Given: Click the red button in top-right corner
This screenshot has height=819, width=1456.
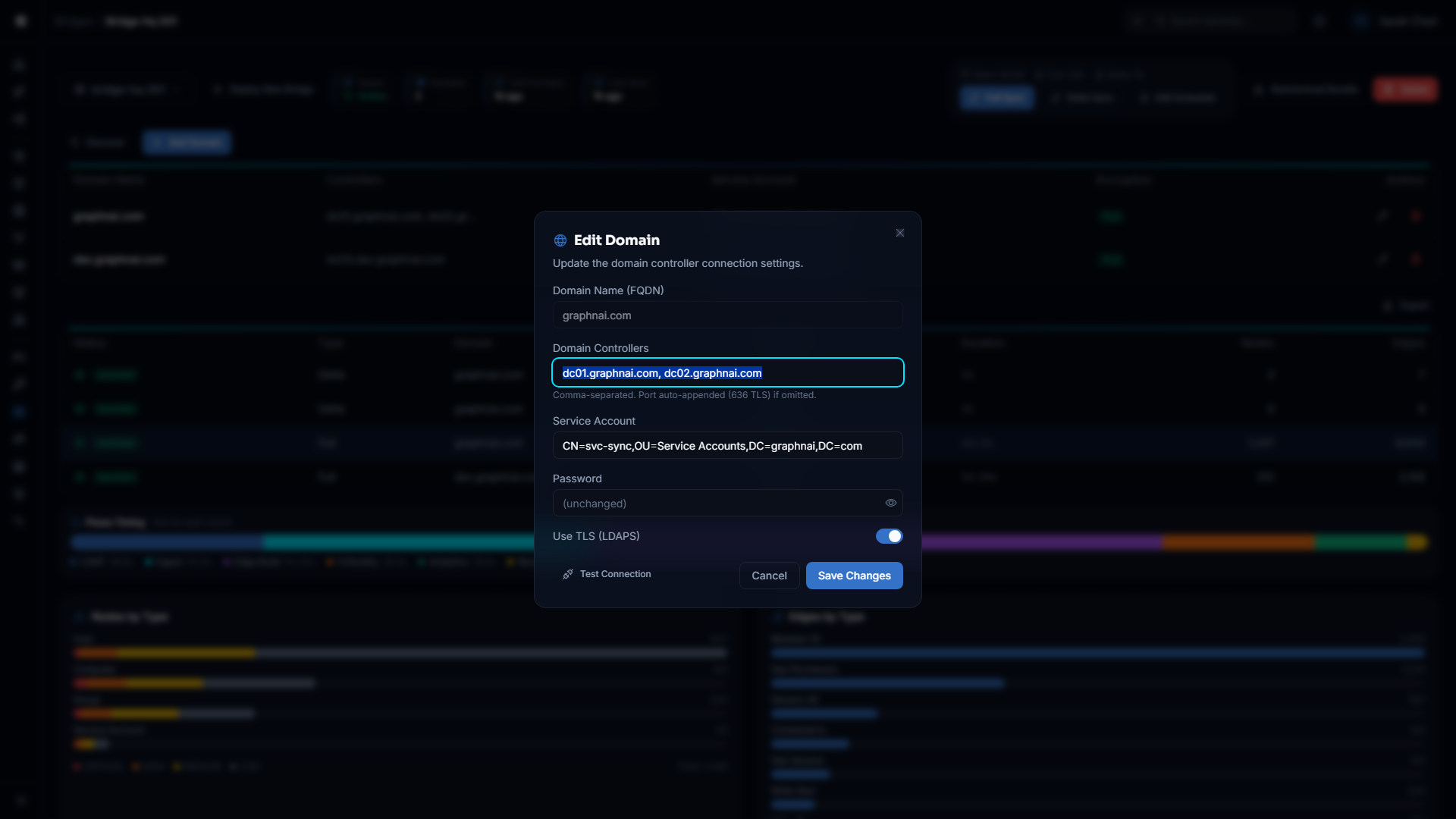Looking at the screenshot, I should click(x=1404, y=89).
